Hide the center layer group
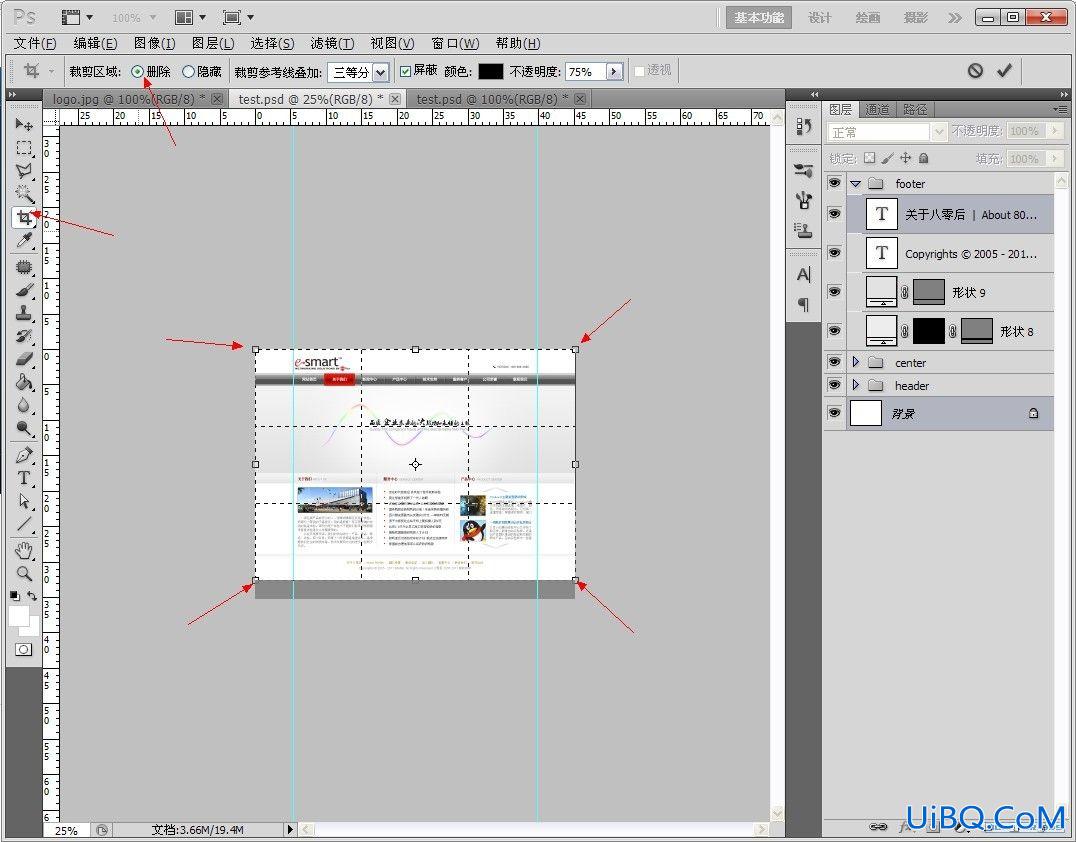This screenshot has height=842, width=1076. point(834,362)
